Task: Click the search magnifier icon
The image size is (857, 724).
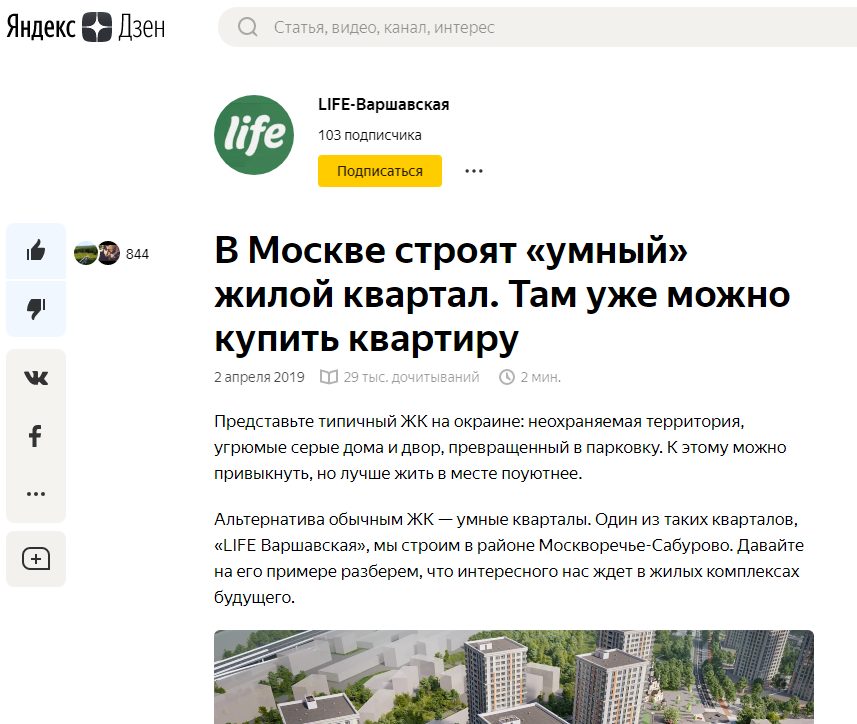Action: click(248, 27)
